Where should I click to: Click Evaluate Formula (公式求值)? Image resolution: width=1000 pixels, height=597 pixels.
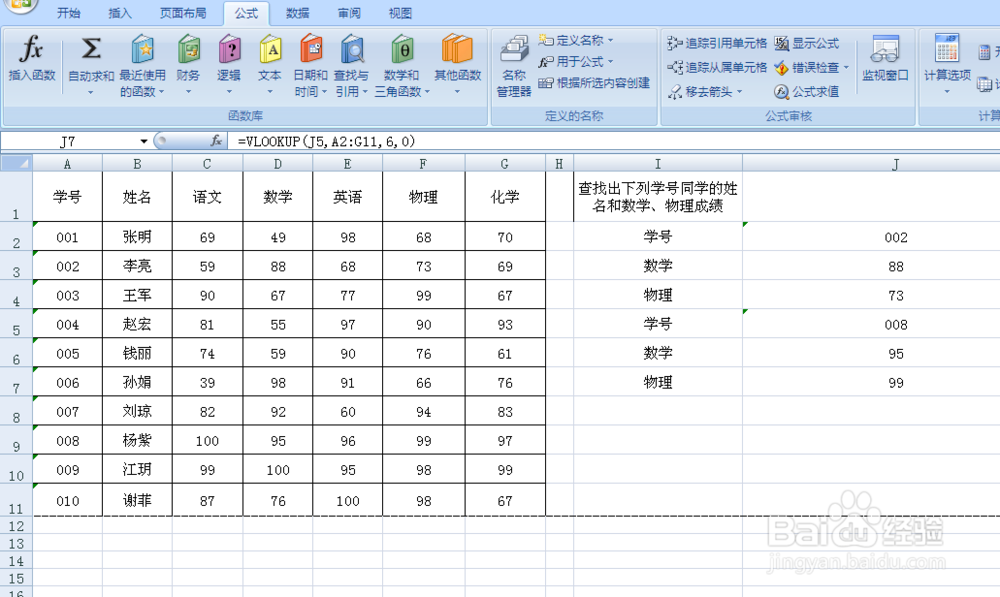pyautogui.click(x=807, y=92)
